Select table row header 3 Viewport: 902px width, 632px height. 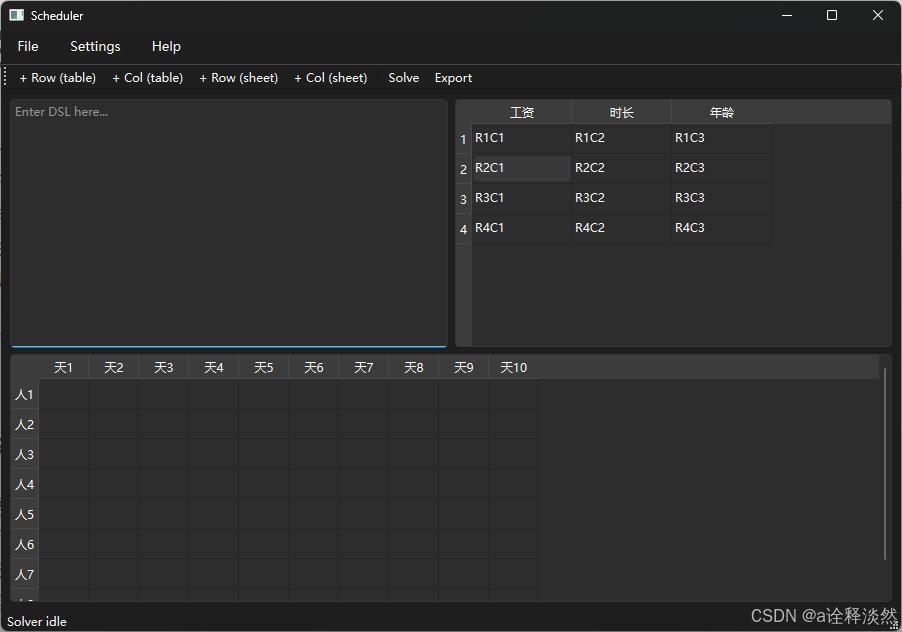463,199
